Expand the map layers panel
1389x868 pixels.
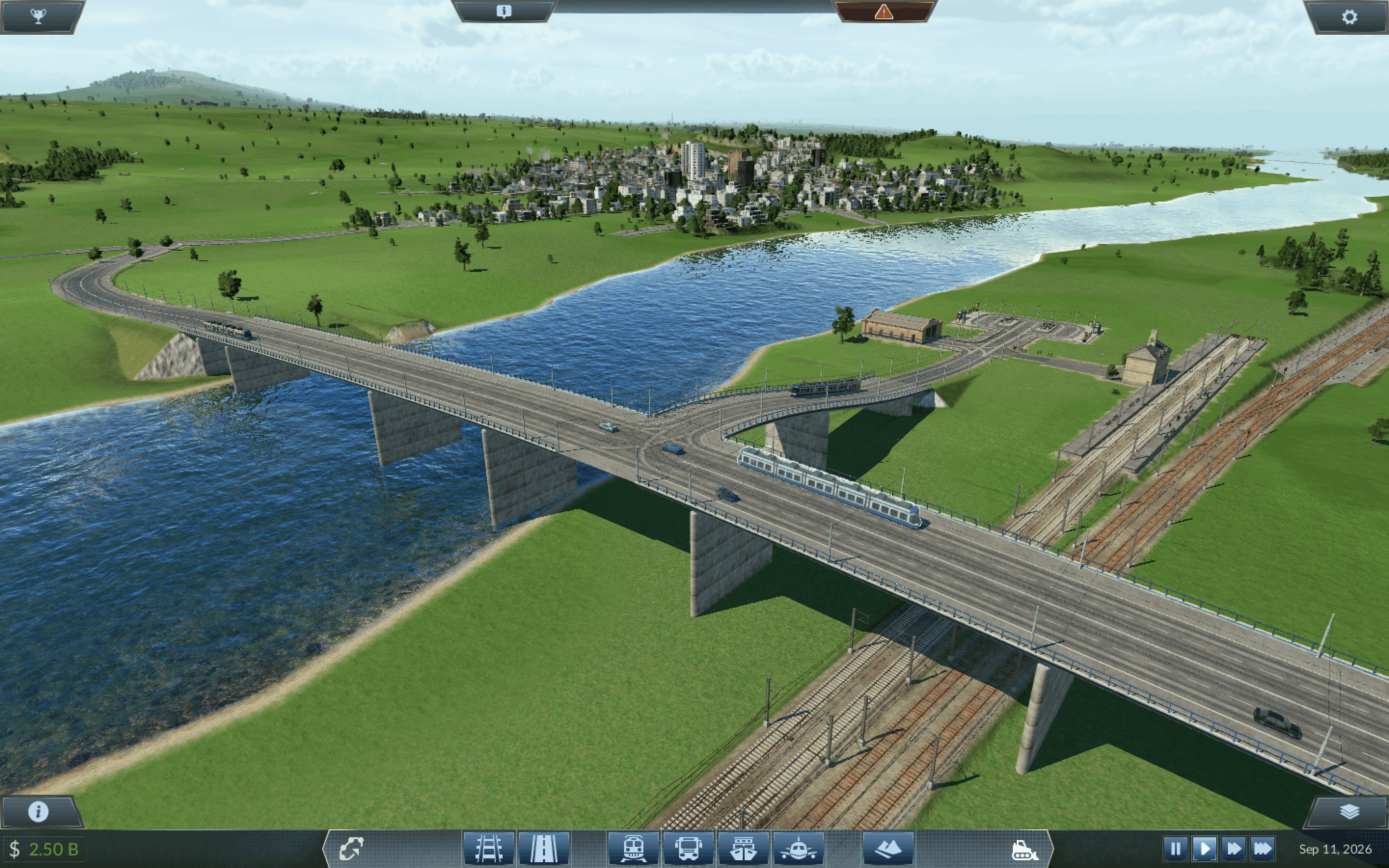(1349, 812)
